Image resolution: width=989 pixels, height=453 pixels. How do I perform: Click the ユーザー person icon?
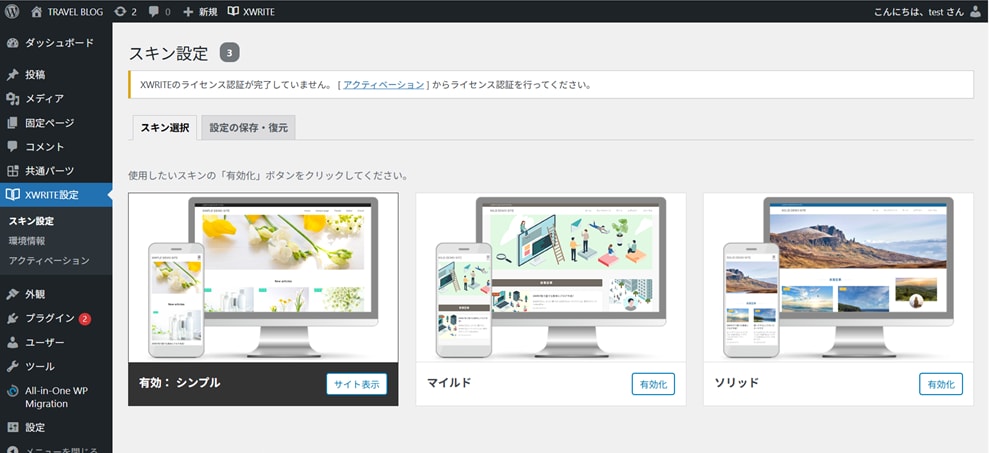click(13, 343)
